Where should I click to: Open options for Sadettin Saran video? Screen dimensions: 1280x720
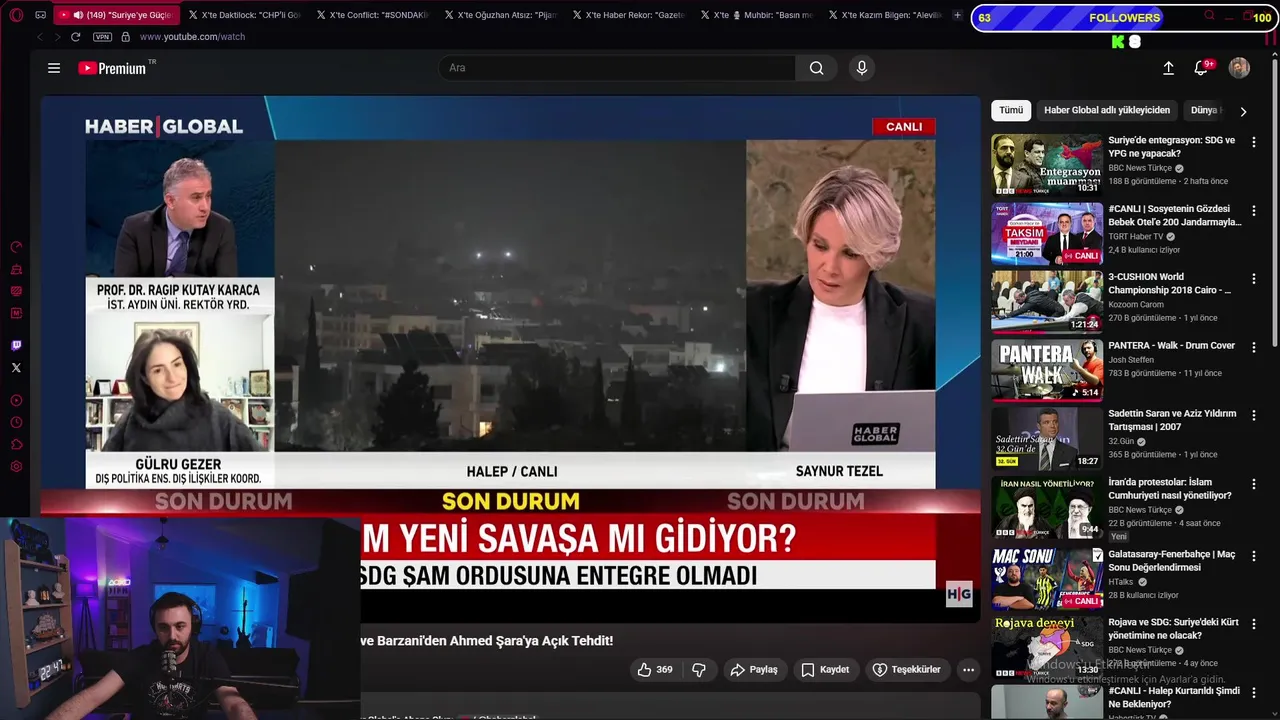[1253, 416]
